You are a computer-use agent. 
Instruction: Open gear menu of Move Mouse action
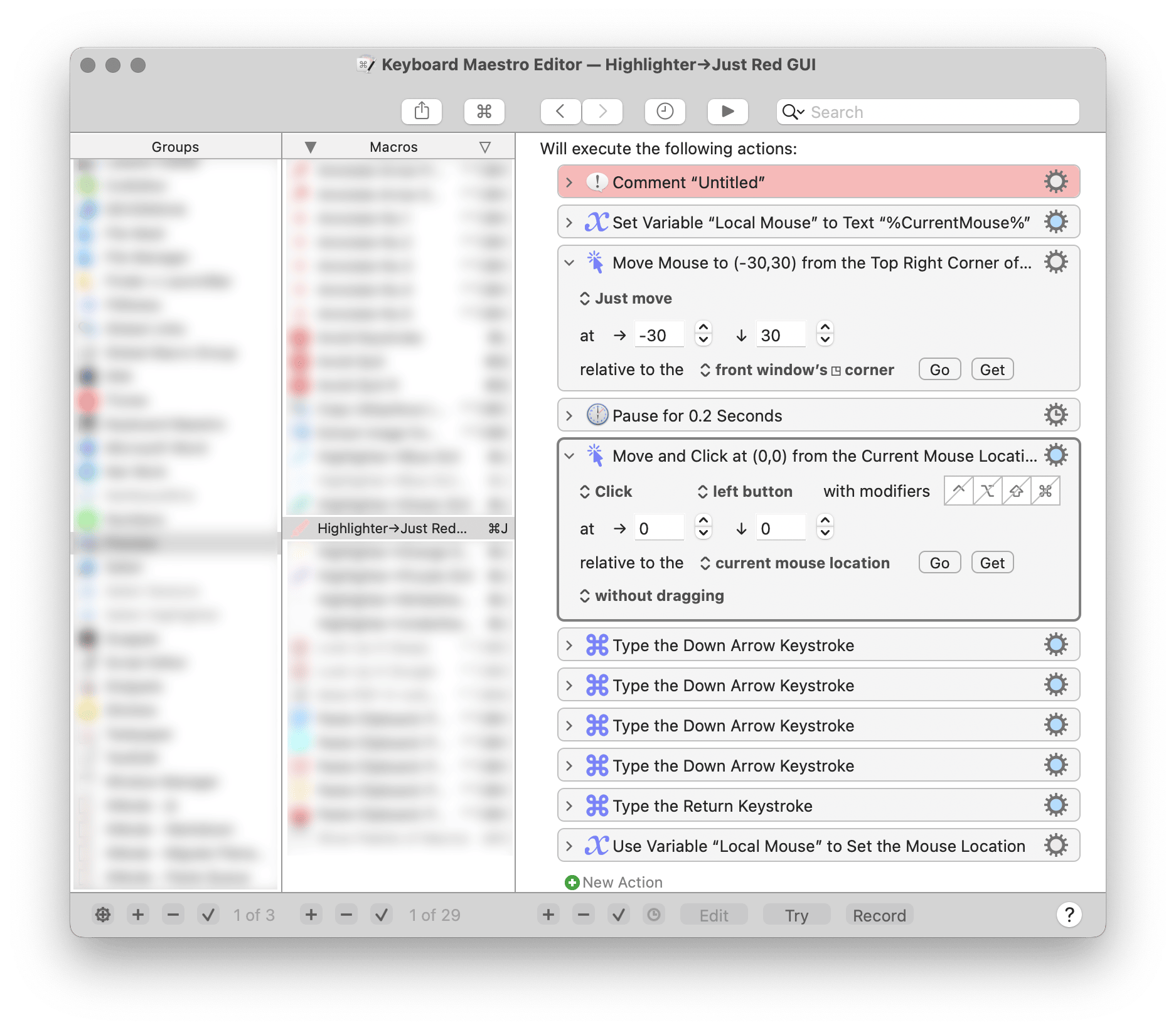tap(1056, 262)
